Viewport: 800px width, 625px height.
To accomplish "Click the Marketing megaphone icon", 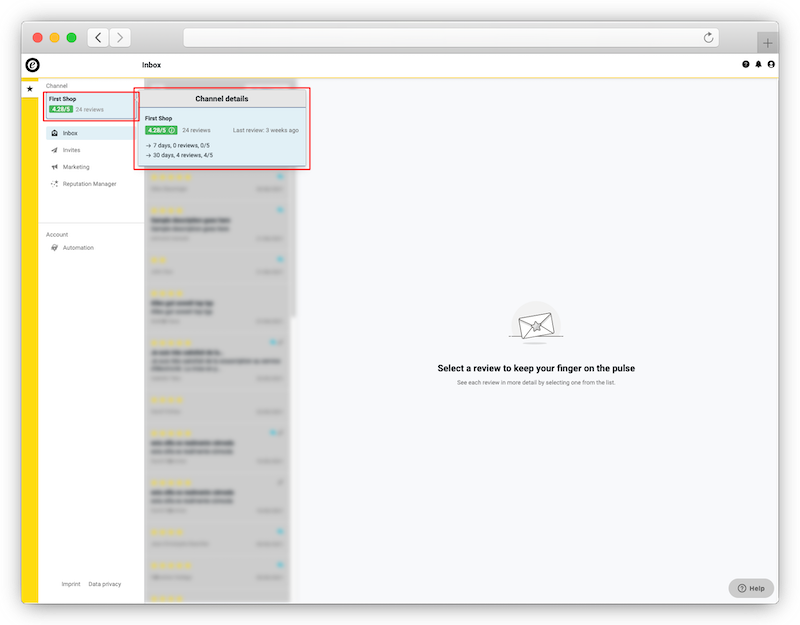I will (x=55, y=167).
